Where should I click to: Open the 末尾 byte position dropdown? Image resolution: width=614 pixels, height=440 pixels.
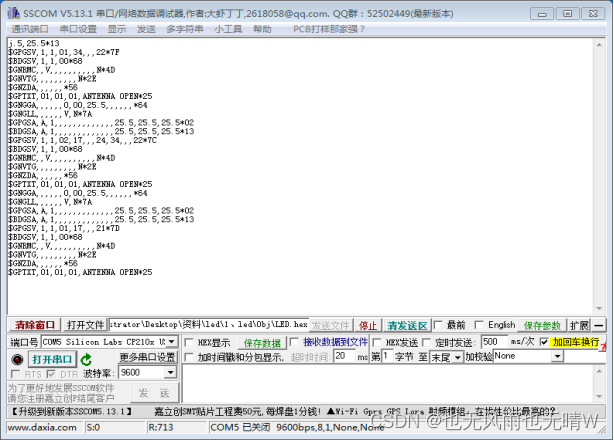click(x=457, y=357)
